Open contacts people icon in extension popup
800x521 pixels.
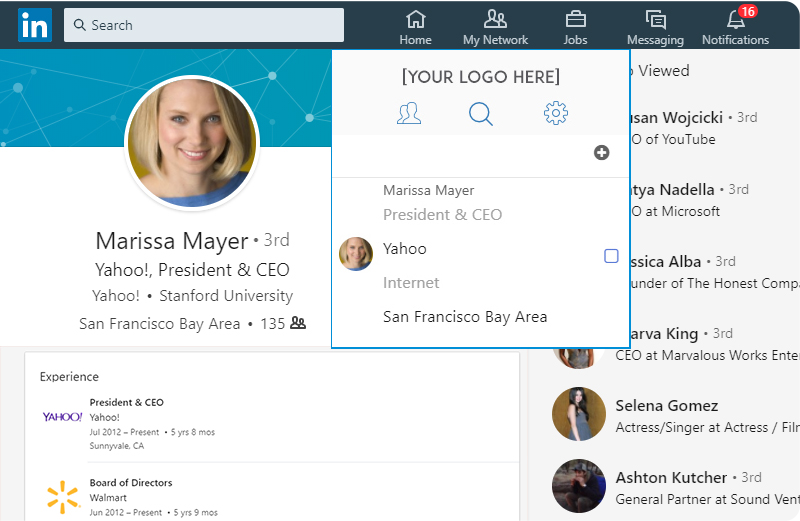pyautogui.click(x=409, y=113)
